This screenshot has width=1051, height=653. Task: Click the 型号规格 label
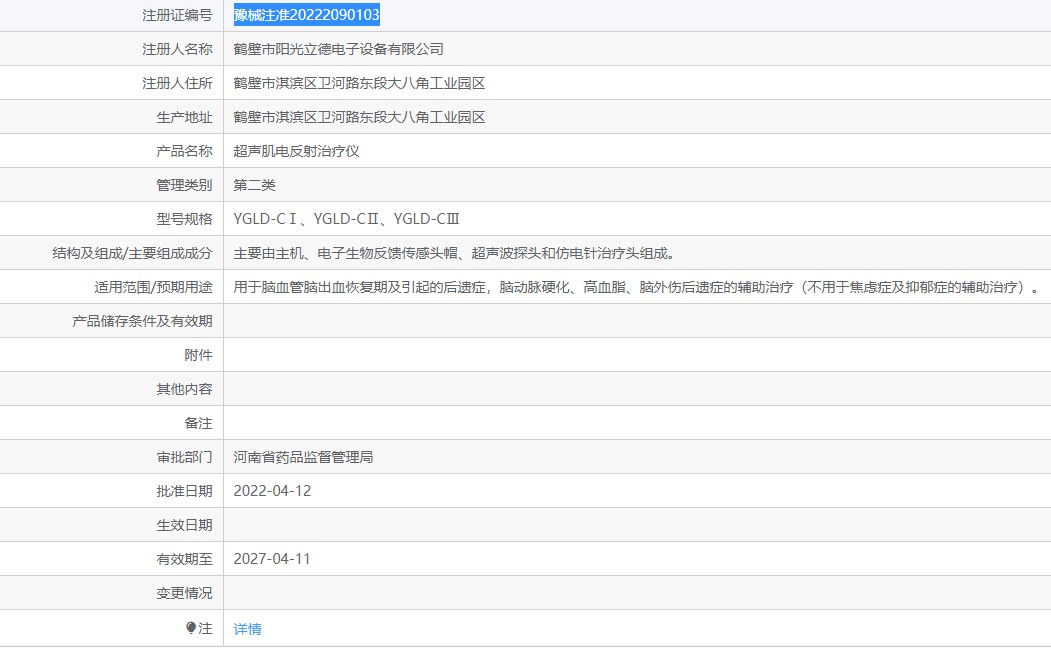(x=184, y=219)
